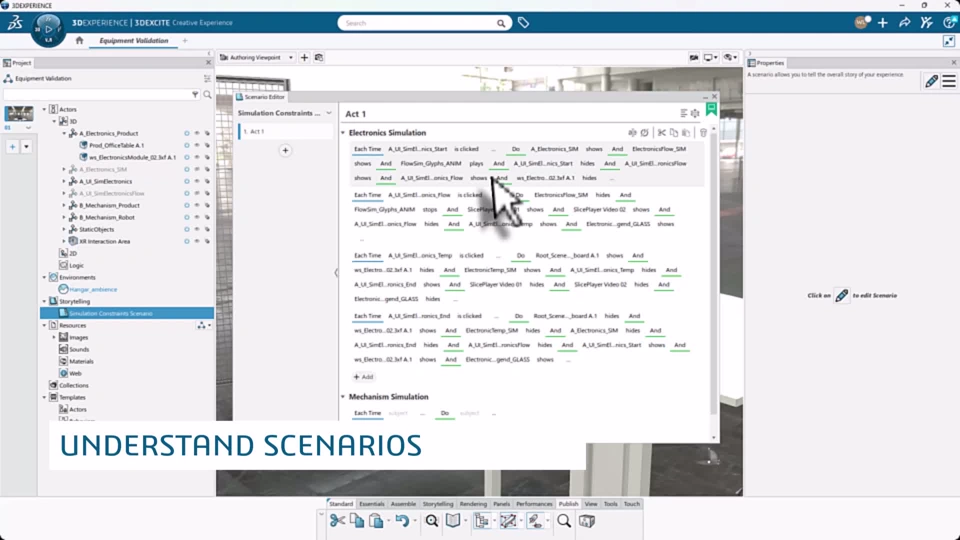Viewport: 960px width, 540px height.
Task: Click the round plus button below Act 1
Action: click(x=285, y=151)
